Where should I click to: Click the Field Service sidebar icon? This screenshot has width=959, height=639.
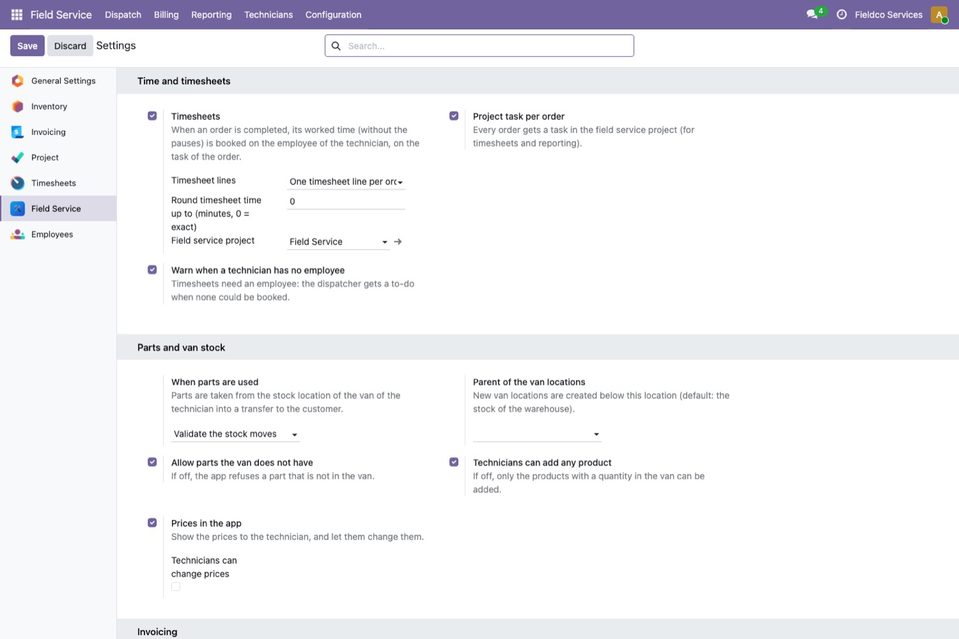(x=18, y=209)
